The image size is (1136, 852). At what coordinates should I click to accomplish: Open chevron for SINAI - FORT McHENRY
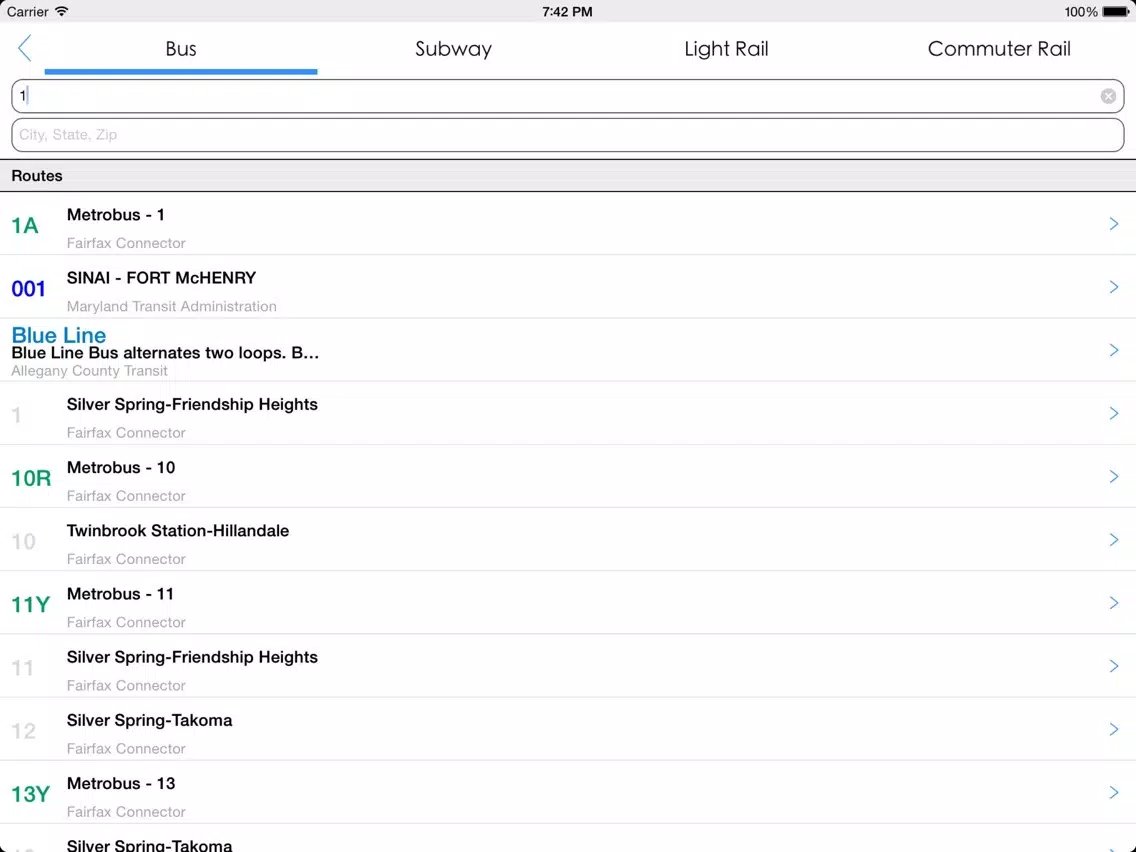click(x=1114, y=287)
